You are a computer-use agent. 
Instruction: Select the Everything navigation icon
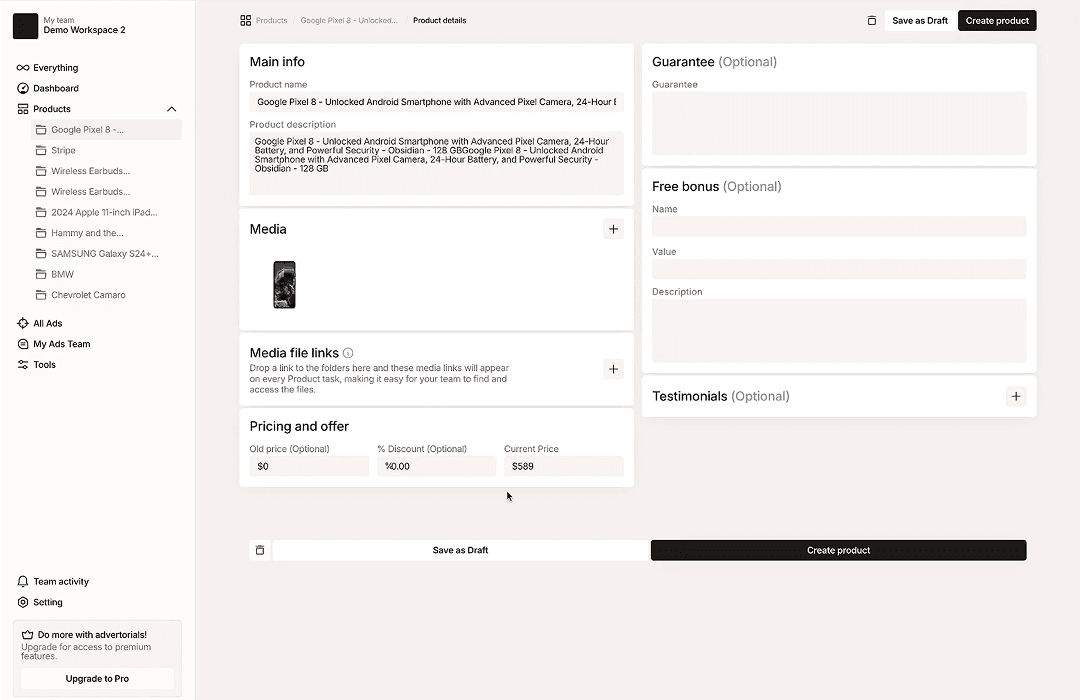[x=25, y=67]
